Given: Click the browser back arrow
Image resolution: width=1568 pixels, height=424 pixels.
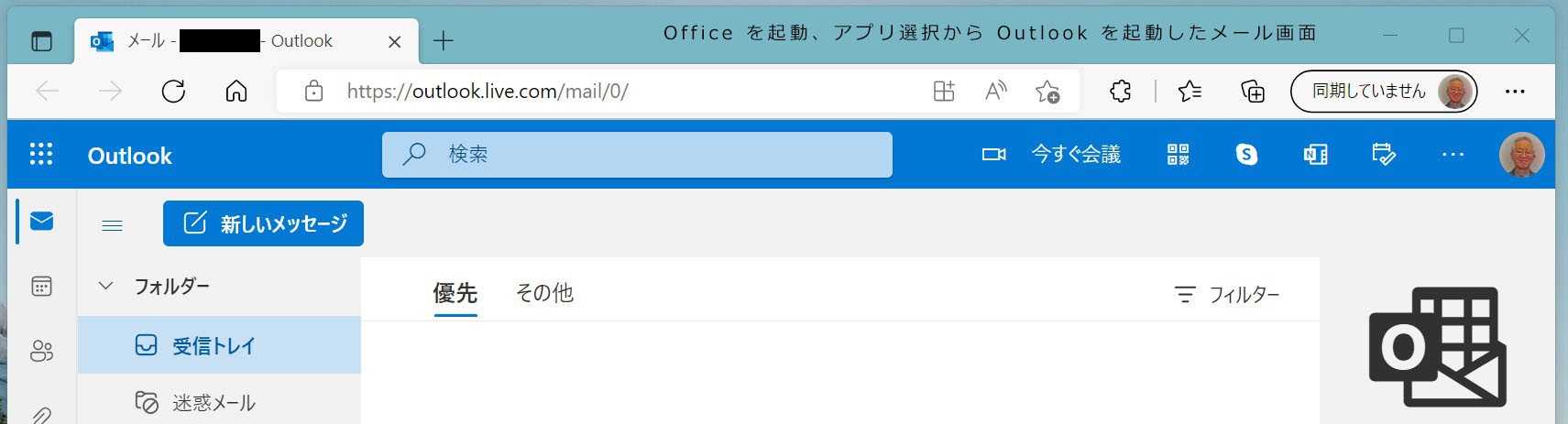Looking at the screenshot, I should point(47,91).
